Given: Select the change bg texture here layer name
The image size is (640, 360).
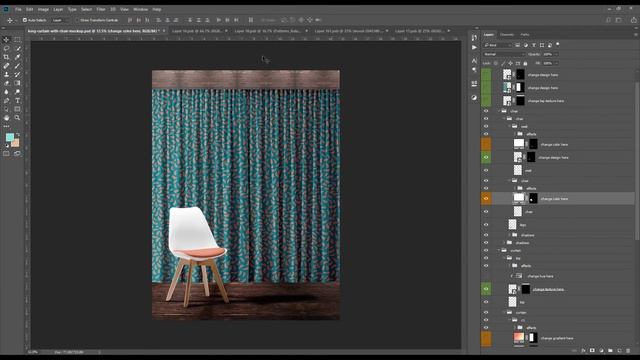Looking at the screenshot, I should click(546, 101).
